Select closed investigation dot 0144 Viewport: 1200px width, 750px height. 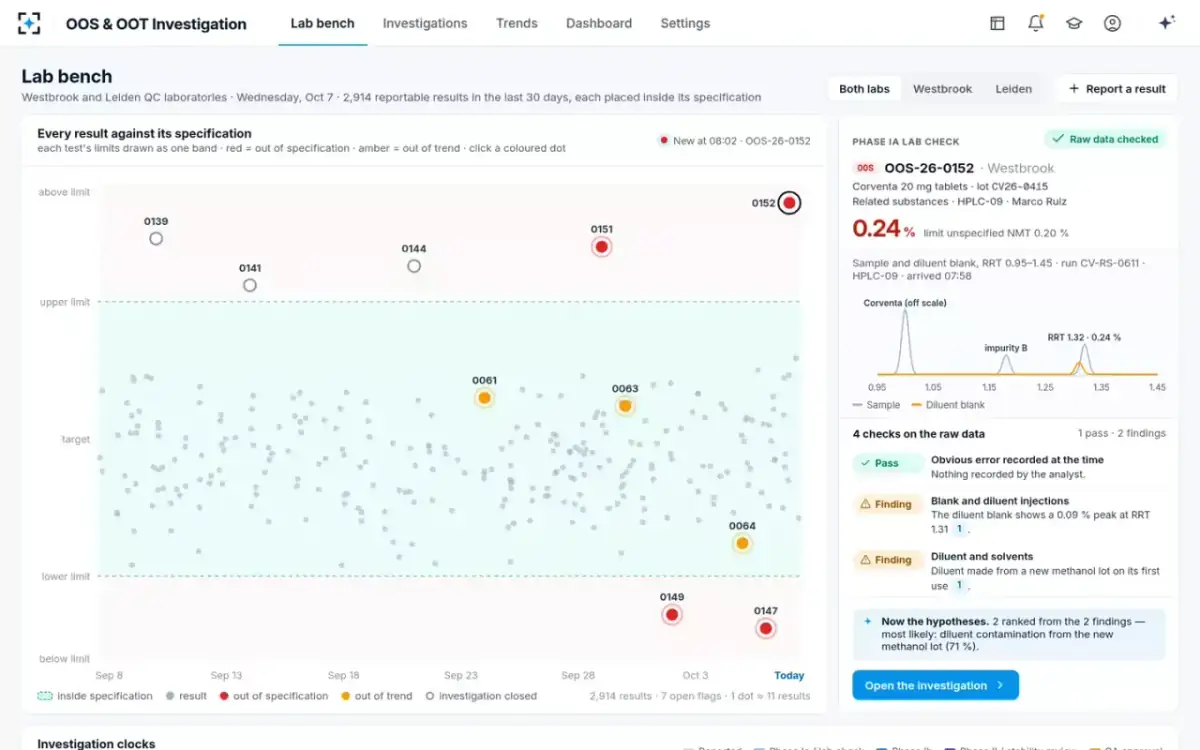[414, 266]
